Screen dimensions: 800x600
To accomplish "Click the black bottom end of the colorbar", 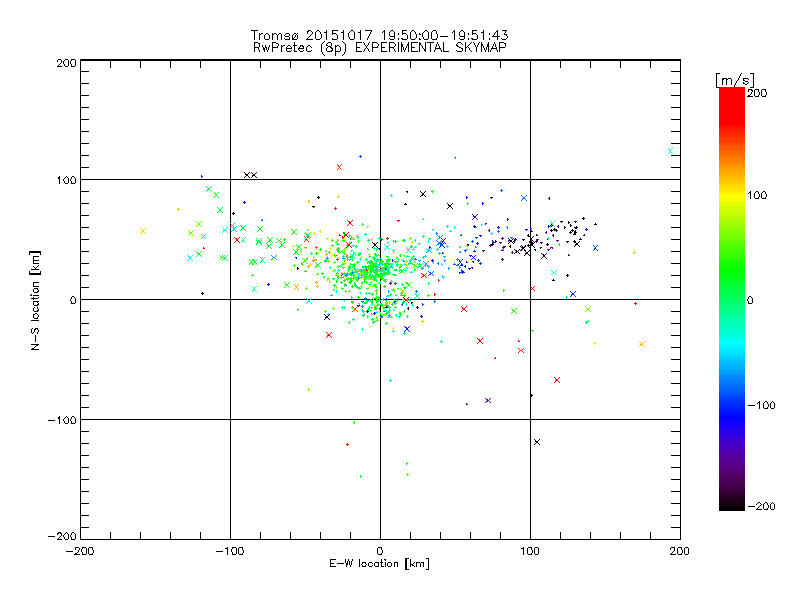I will [x=732, y=503].
